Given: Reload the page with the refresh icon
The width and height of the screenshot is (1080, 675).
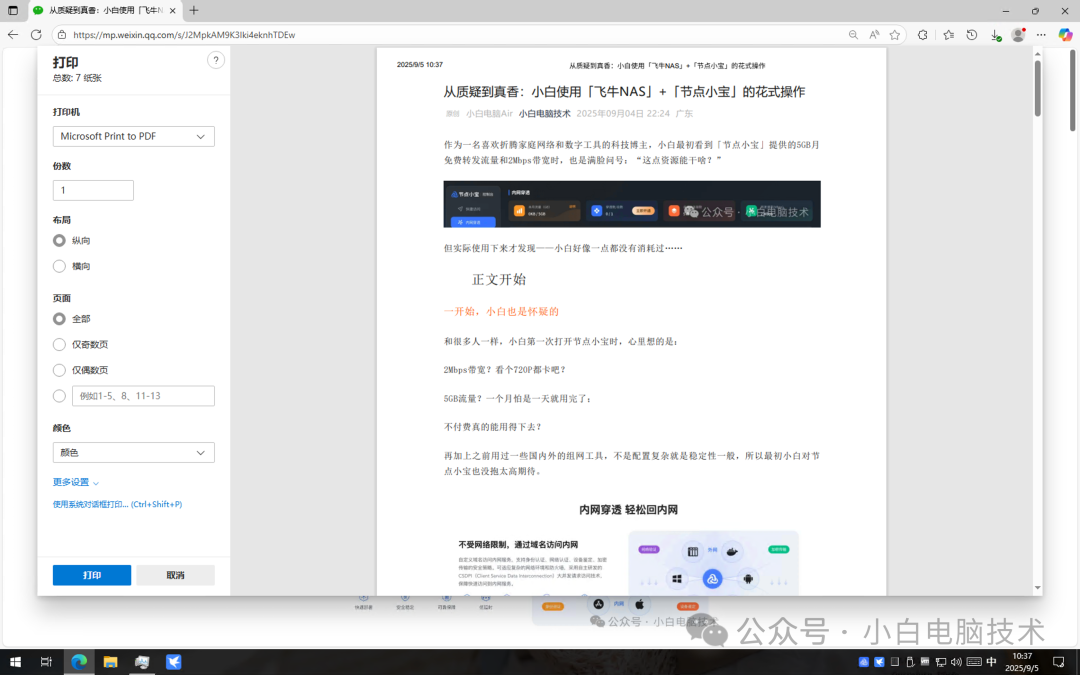Looking at the screenshot, I should point(37,34).
